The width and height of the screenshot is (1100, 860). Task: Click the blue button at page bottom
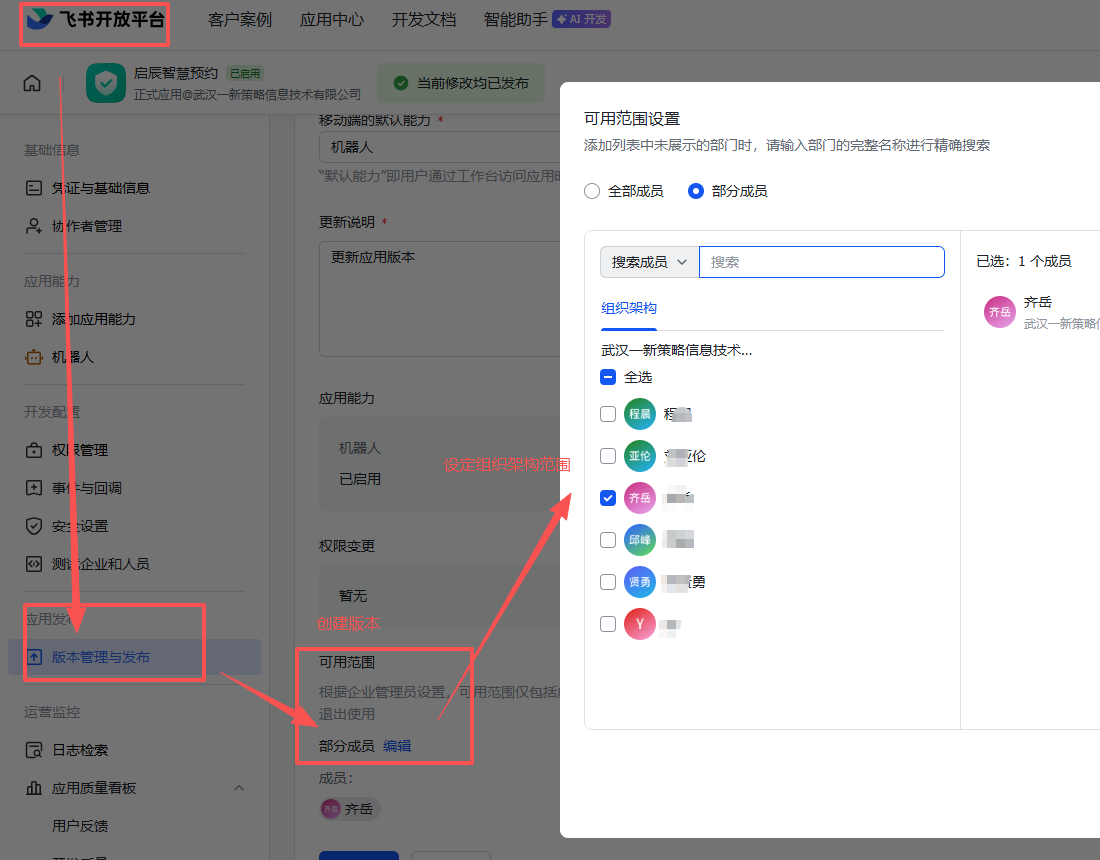coord(358,855)
